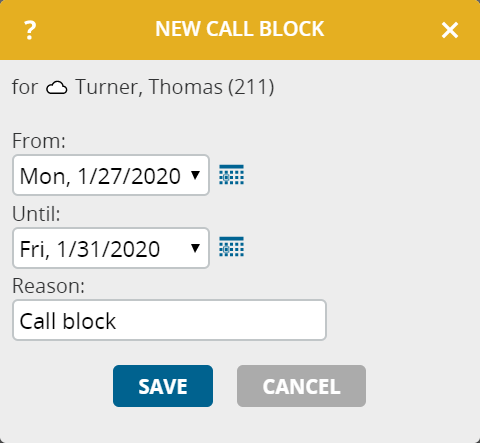Open the Until date calendar picker icon
480x443 pixels.
[x=231, y=247]
